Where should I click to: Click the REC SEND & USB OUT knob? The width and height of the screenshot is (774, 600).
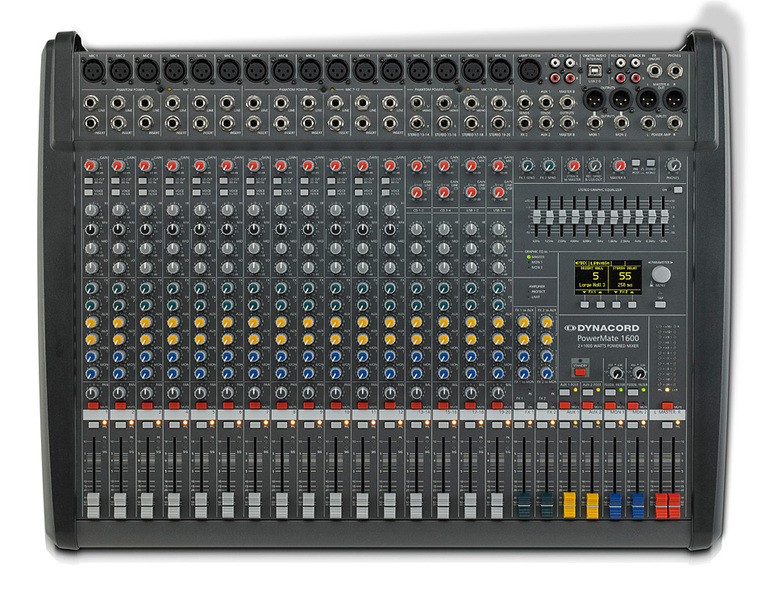pos(595,166)
